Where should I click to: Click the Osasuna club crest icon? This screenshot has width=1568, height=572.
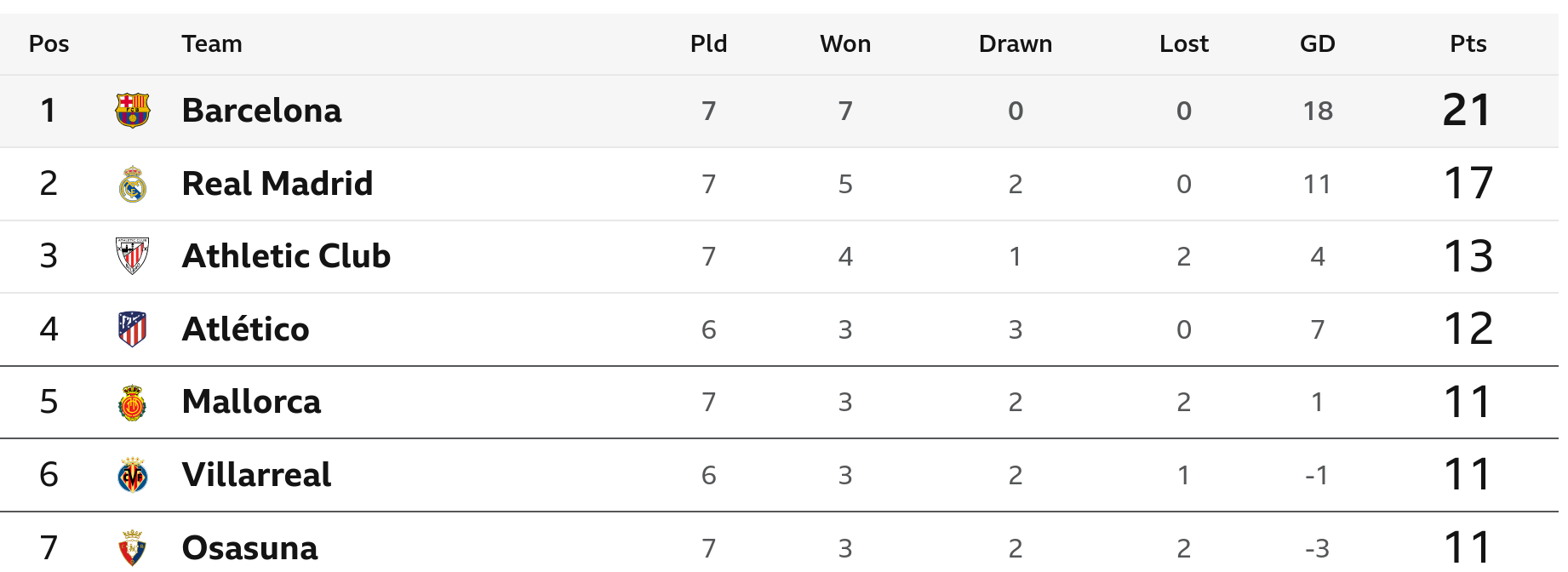(133, 548)
